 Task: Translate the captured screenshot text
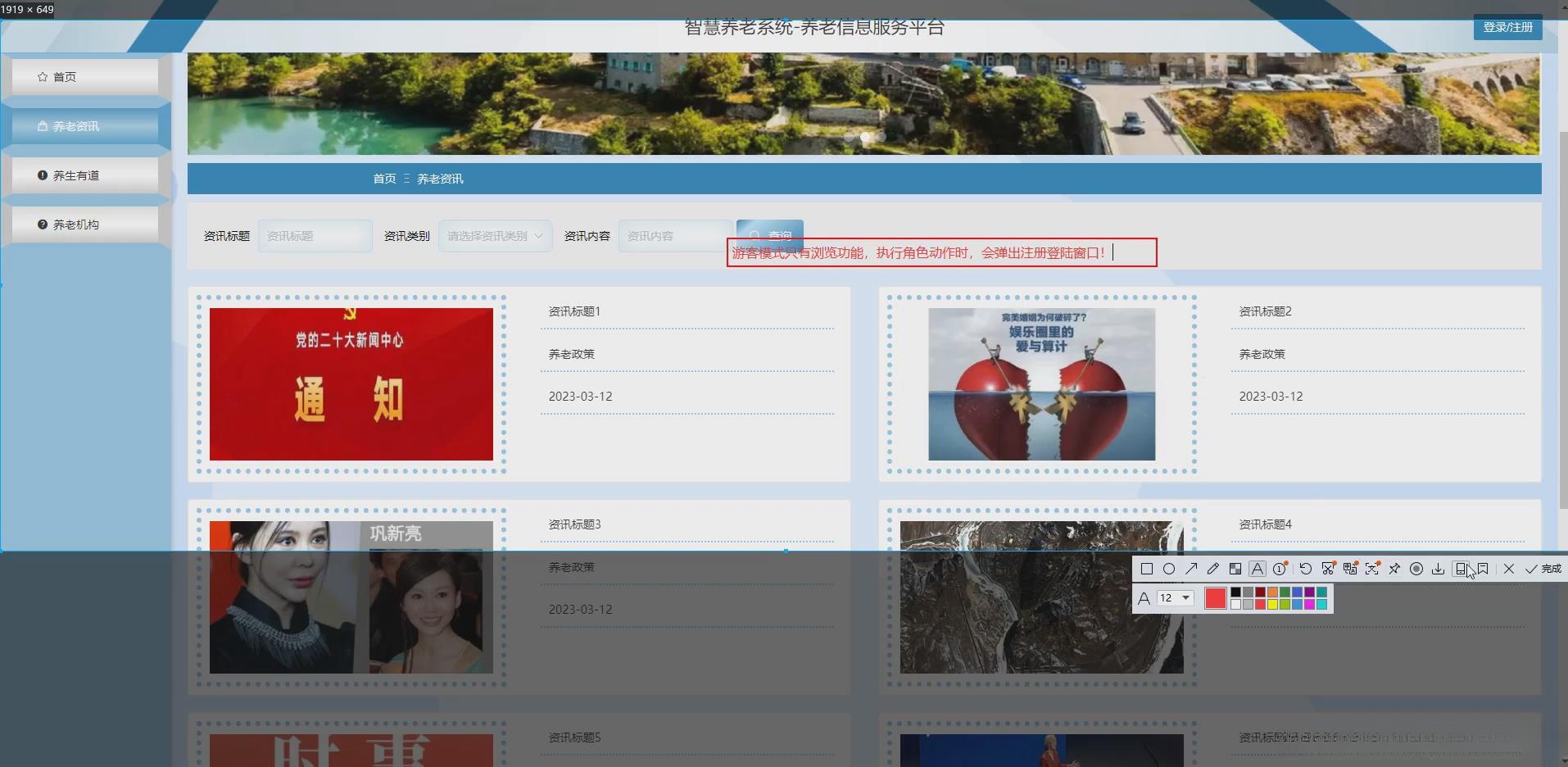(1350, 569)
